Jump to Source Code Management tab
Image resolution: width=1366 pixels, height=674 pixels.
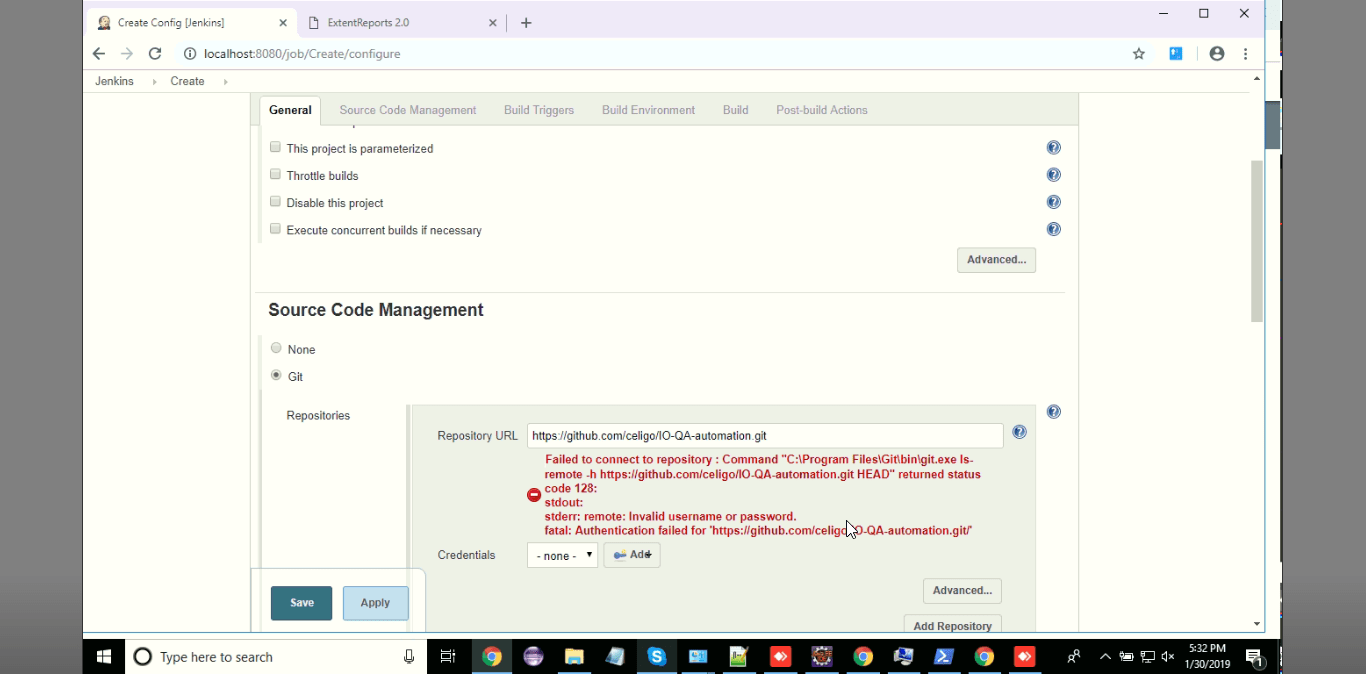(x=408, y=110)
